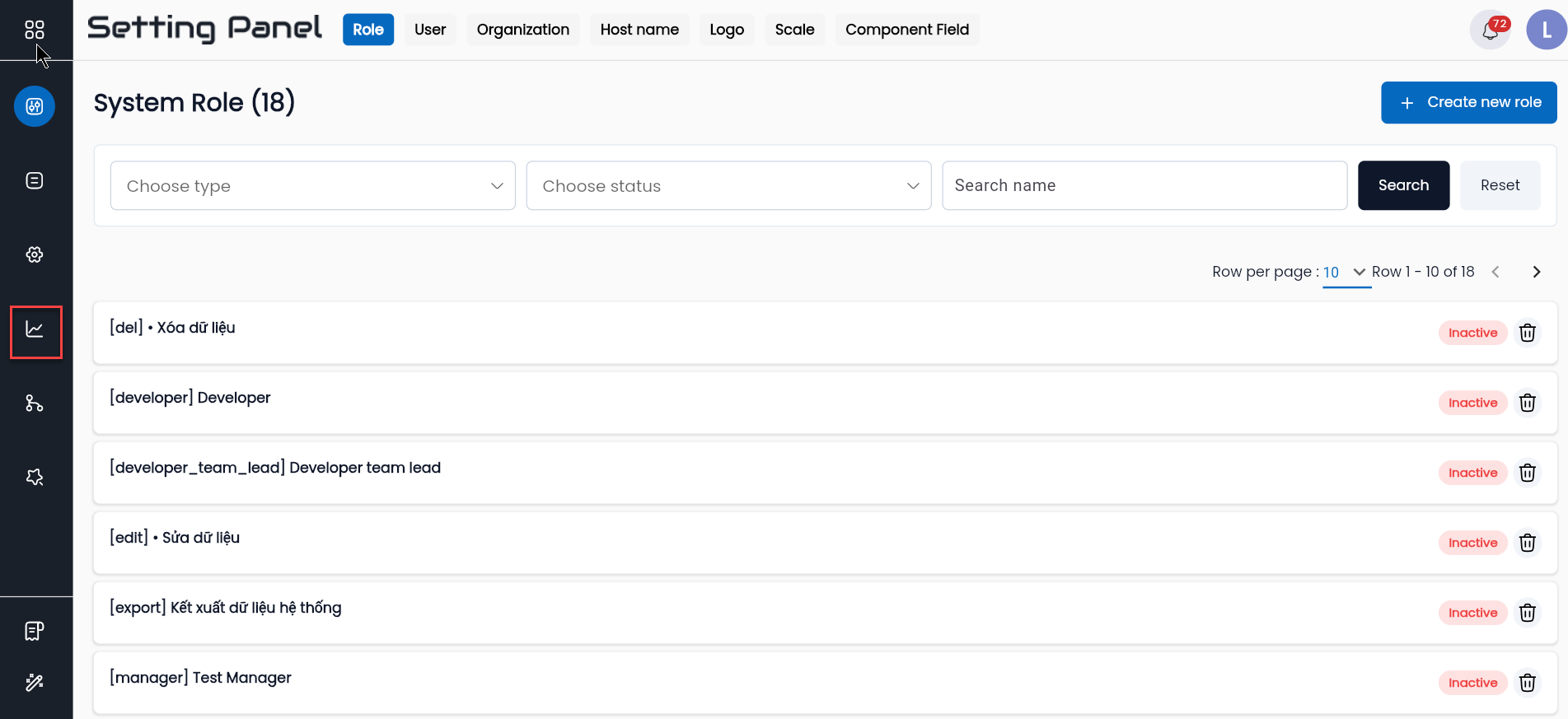
Task: Switch to the Scale tab
Action: tap(795, 30)
